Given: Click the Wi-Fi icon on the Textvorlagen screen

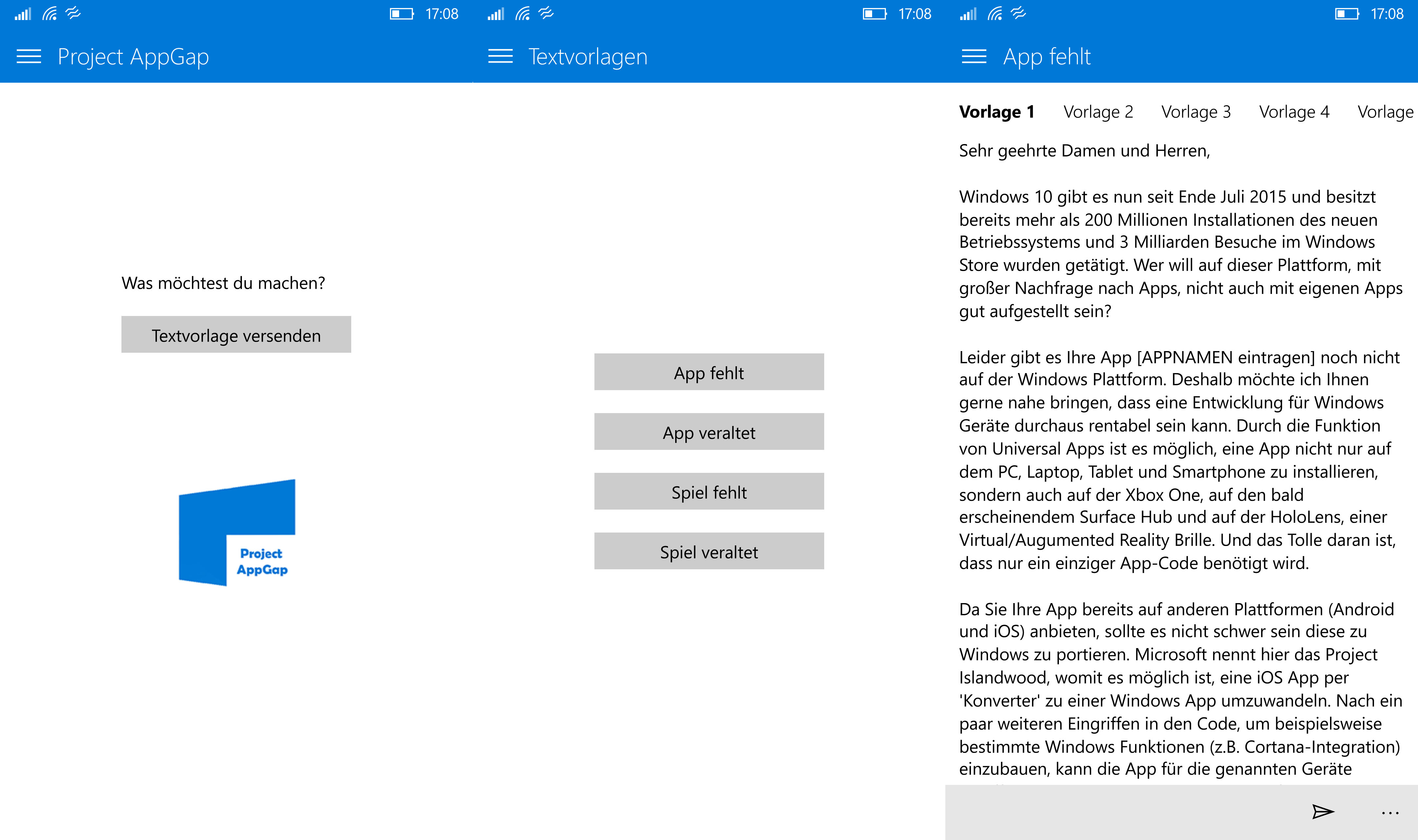Looking at the screenshot, I should pyautogui.click(x=523, y=13).
